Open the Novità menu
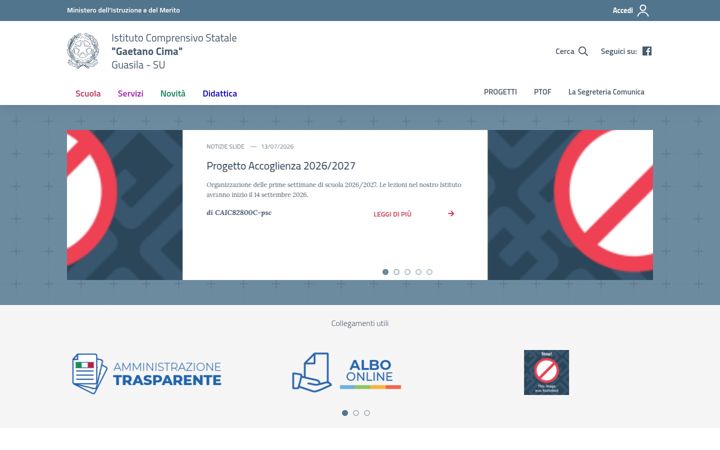This screenshot has height=450, width=720. coord(173,93)
